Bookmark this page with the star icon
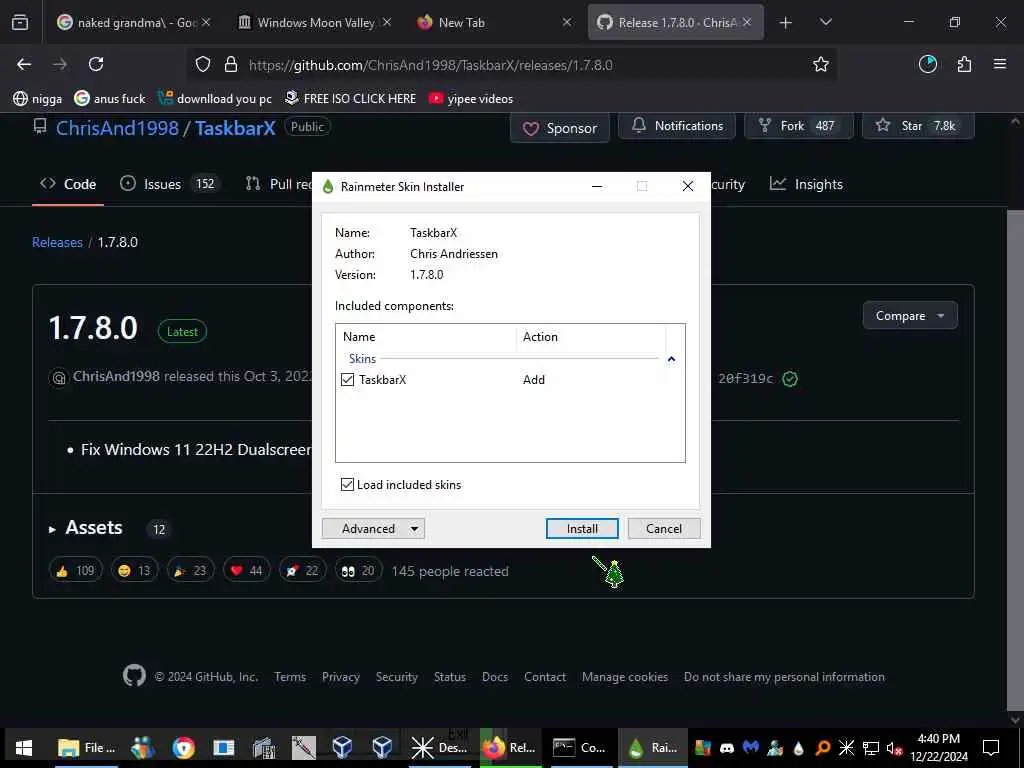The image size is (1024, 768). point(821,64)
